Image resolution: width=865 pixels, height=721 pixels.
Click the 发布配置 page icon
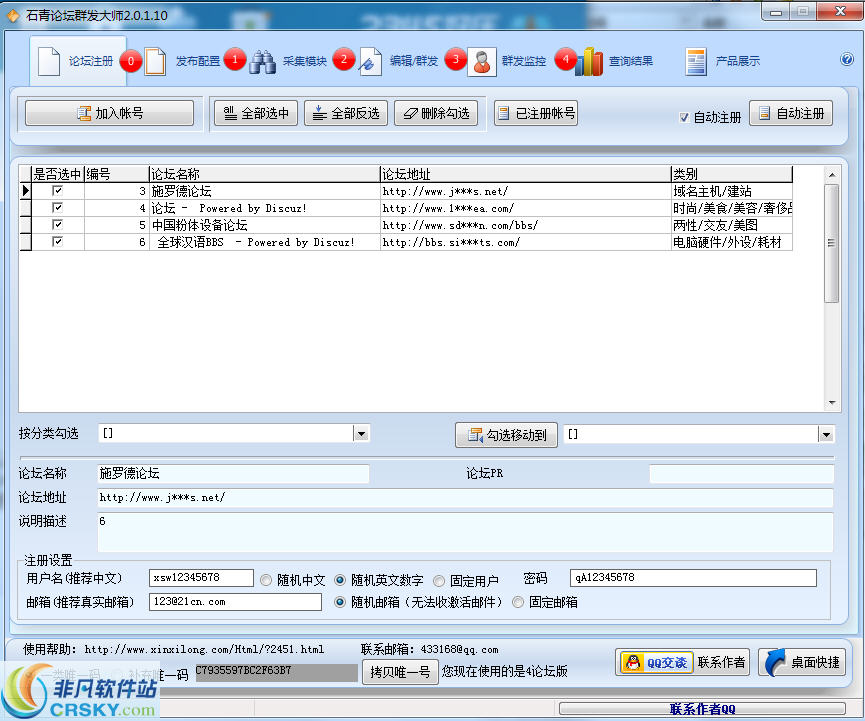(x=156, y=60)
